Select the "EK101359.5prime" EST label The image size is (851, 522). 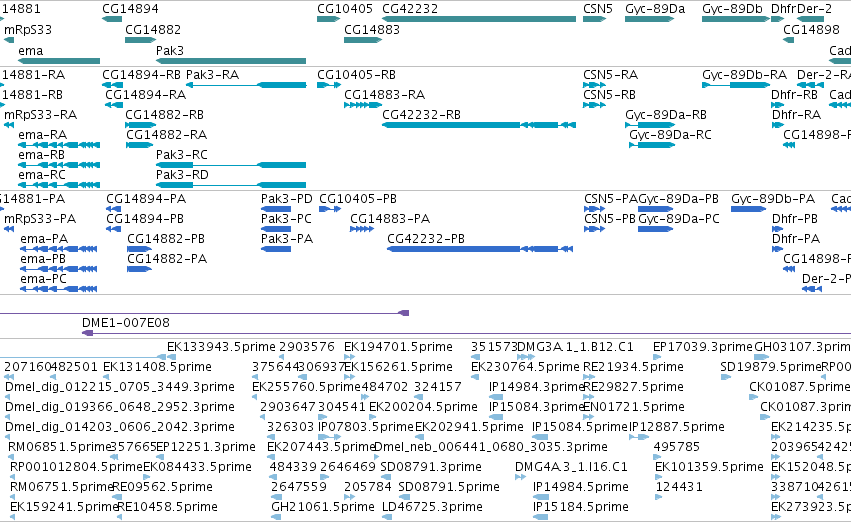click(x=709, y=467)
